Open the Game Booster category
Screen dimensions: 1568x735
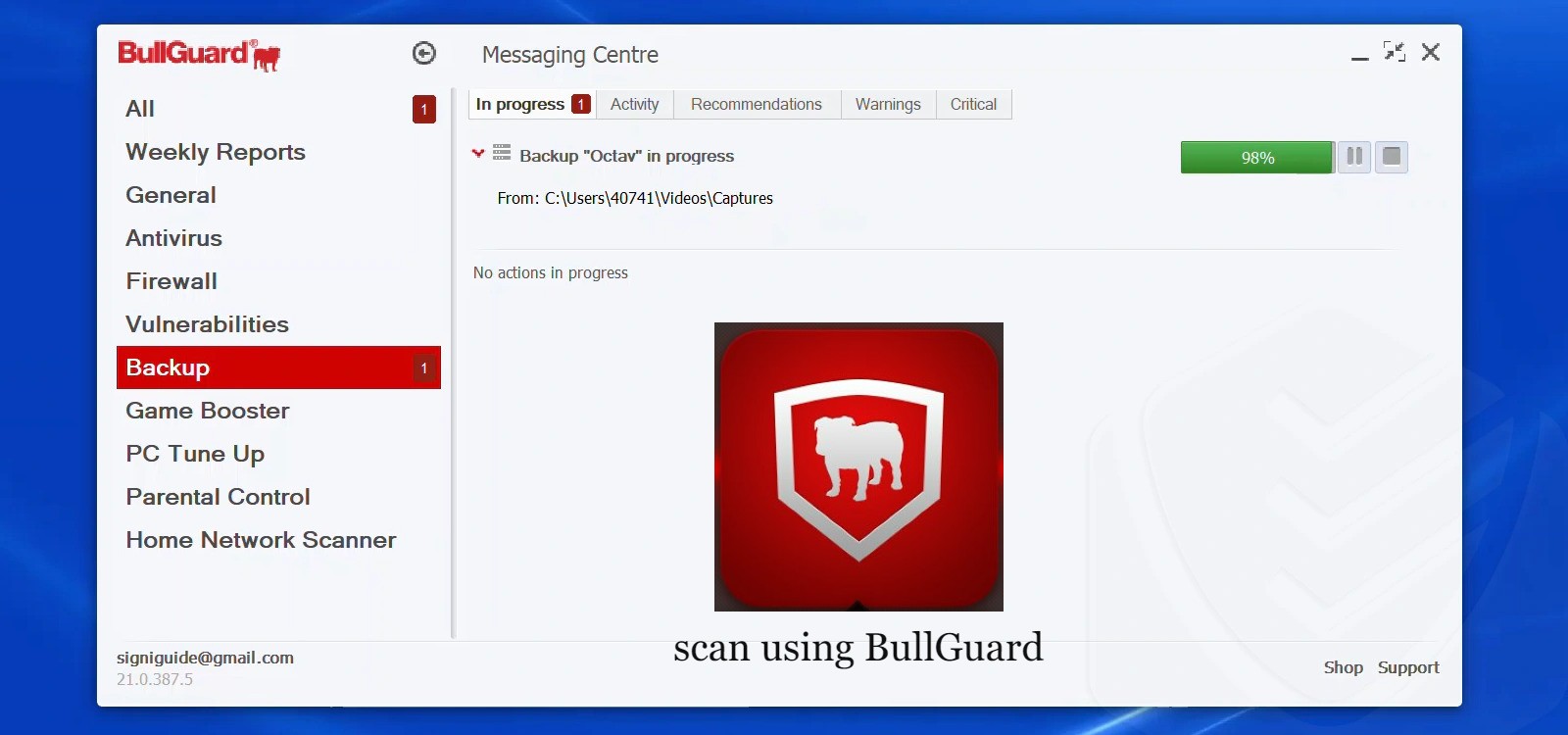(278, 411)
